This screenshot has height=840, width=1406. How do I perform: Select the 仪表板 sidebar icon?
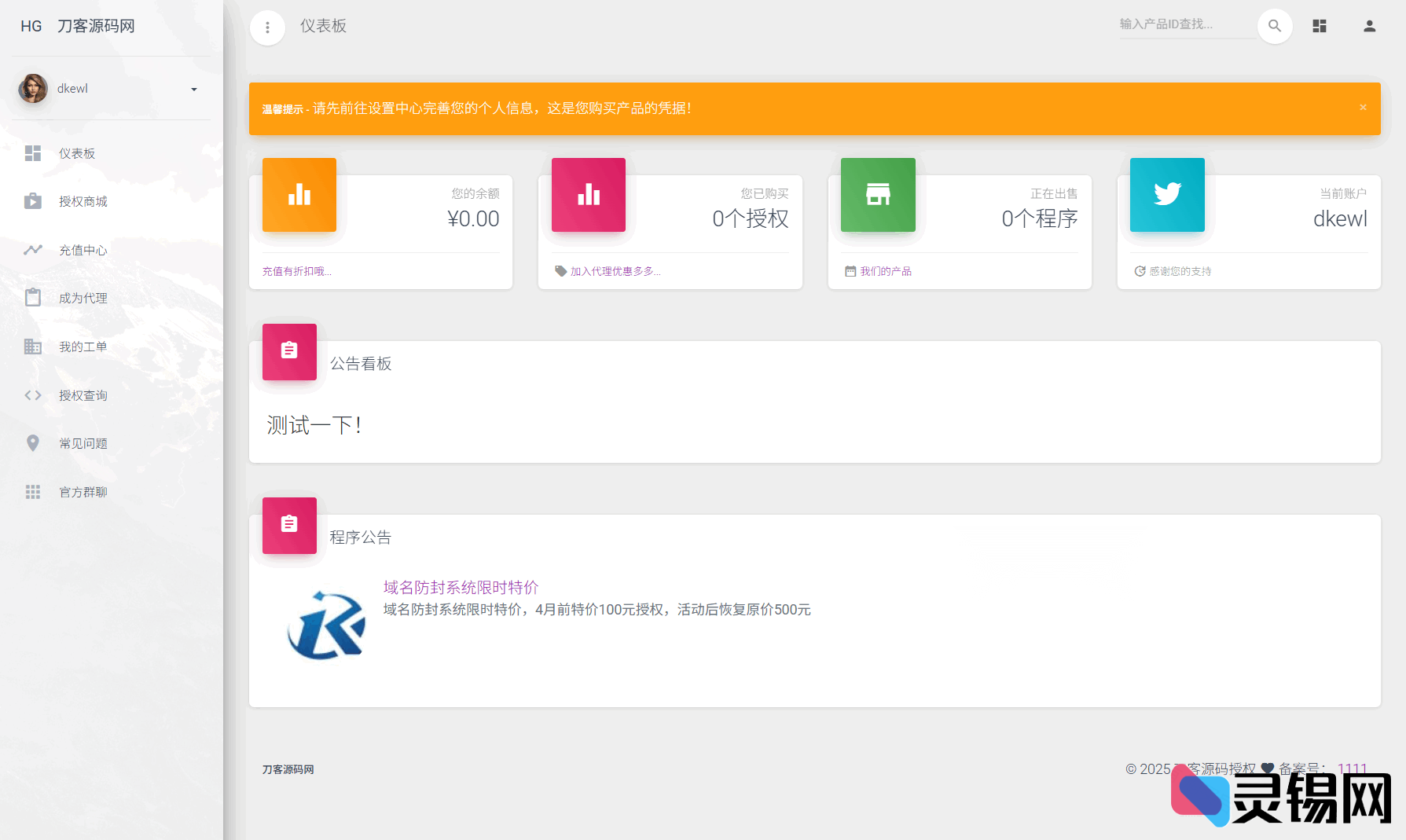(33, 153)
